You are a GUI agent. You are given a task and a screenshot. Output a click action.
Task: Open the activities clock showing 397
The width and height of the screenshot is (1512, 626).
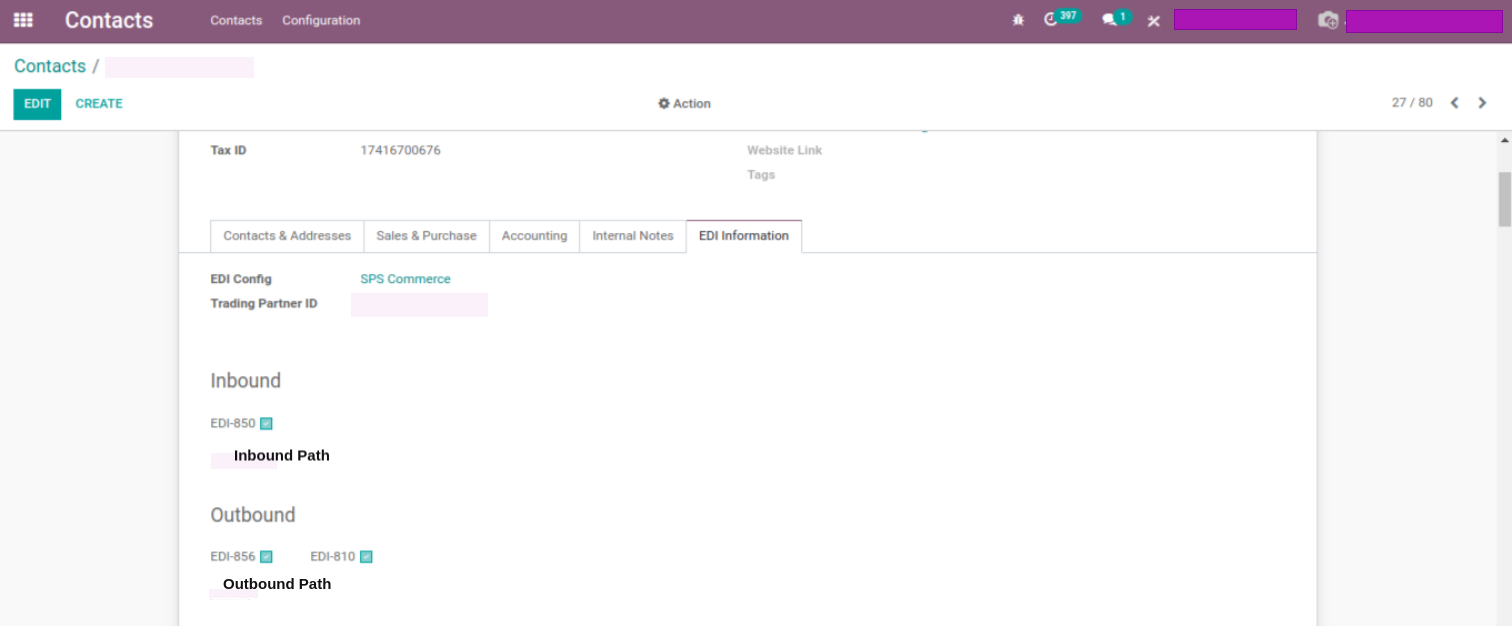(1057, 19)
